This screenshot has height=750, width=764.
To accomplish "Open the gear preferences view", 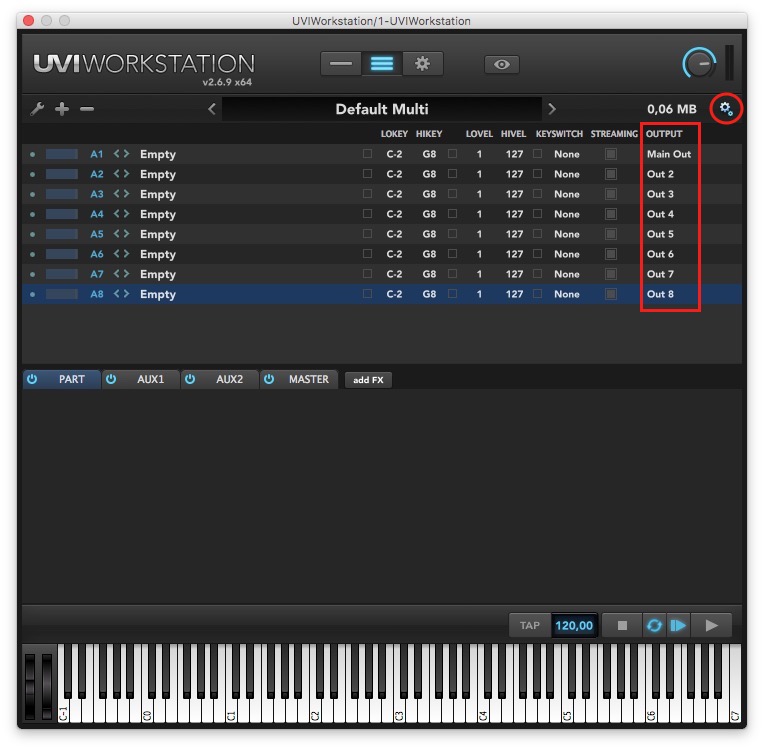I will pos(422,64).
